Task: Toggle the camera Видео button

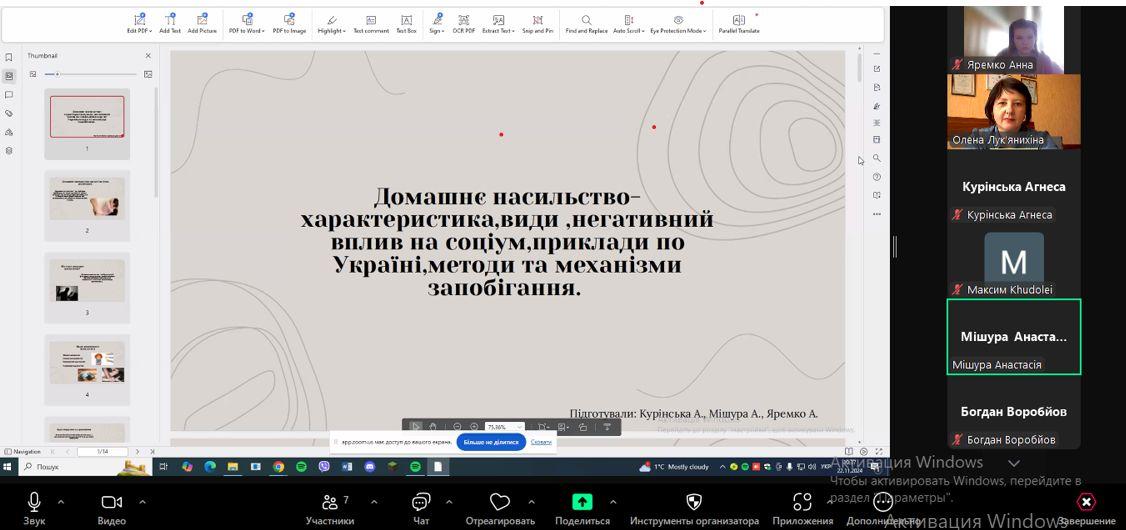Action: 112,506
